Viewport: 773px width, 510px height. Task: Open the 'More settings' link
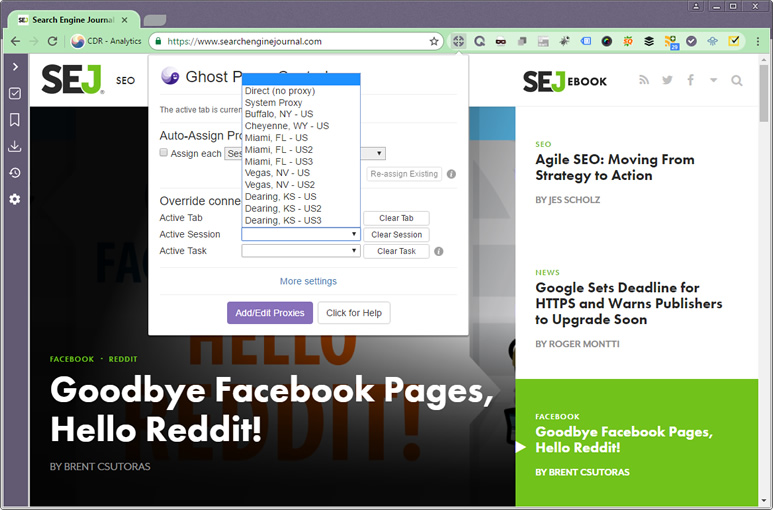[x=308, y=281]
